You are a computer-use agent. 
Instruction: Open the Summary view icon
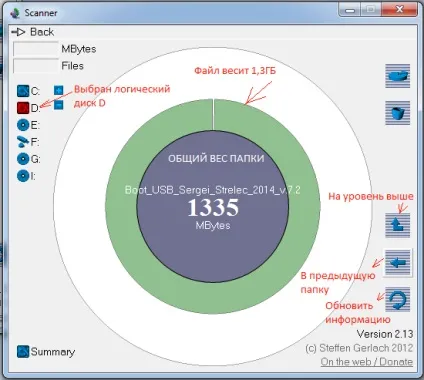click(23, 352)
